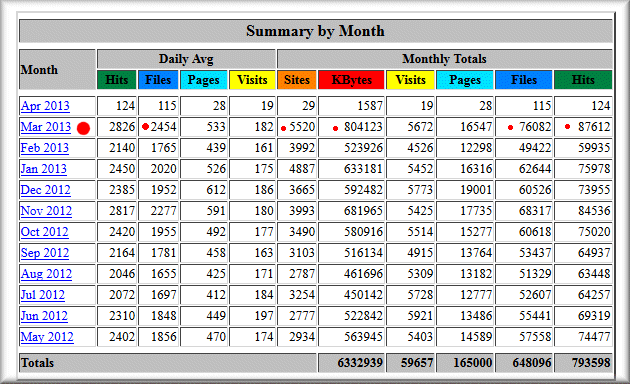Open the Jul 2012 monthly report link
630x384 pixels.
tap(43, 295)
